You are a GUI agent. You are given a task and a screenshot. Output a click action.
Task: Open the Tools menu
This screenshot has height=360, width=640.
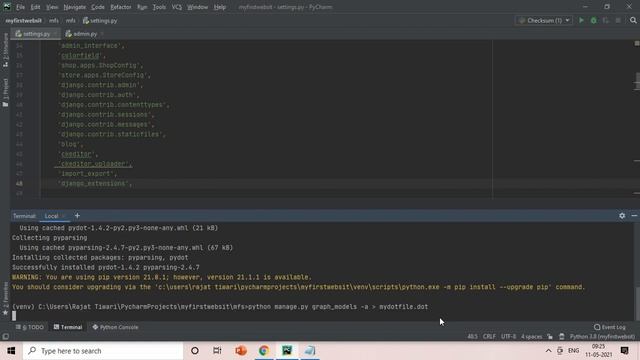[x=159, y=7]
